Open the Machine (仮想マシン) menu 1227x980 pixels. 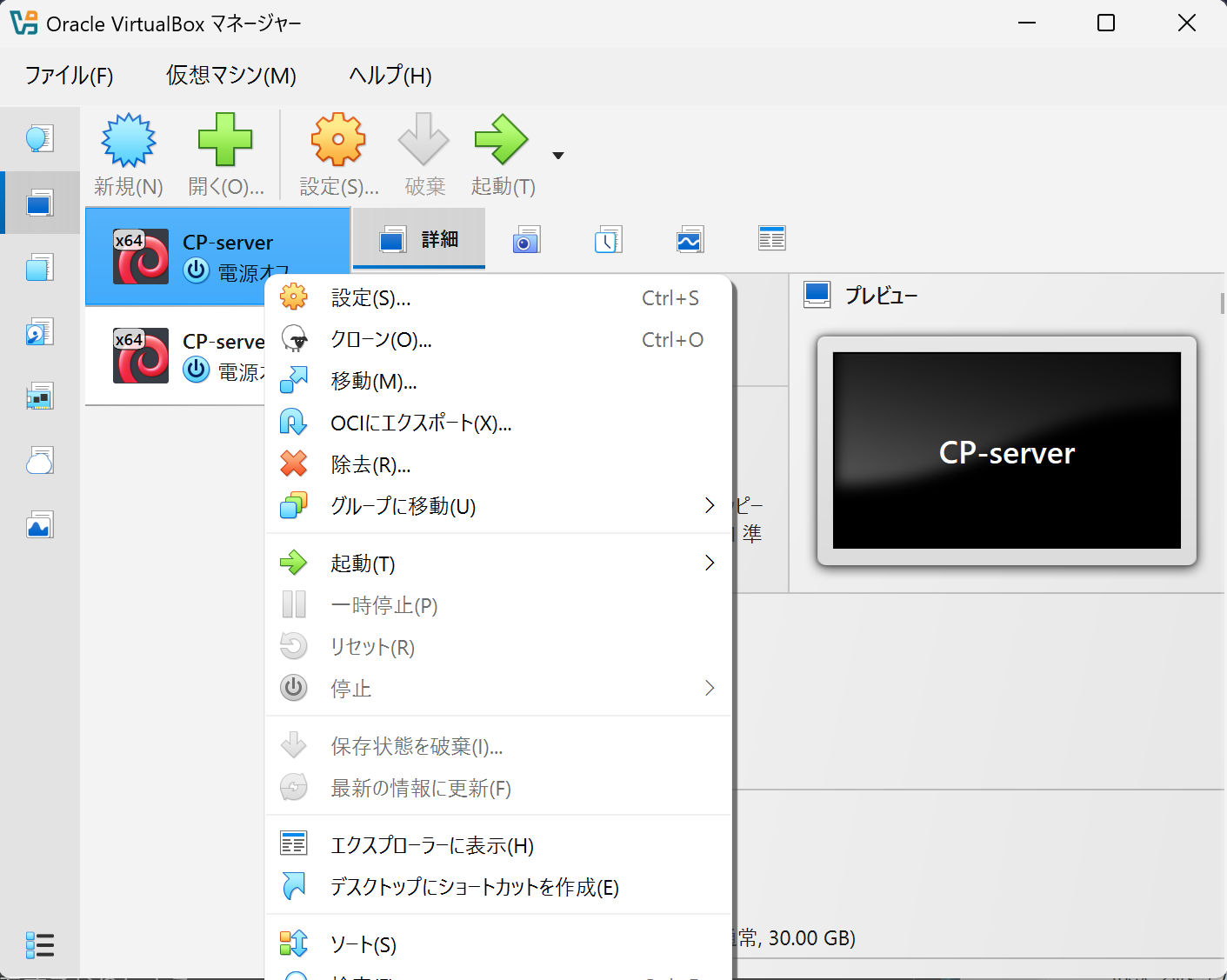point(231,76)
